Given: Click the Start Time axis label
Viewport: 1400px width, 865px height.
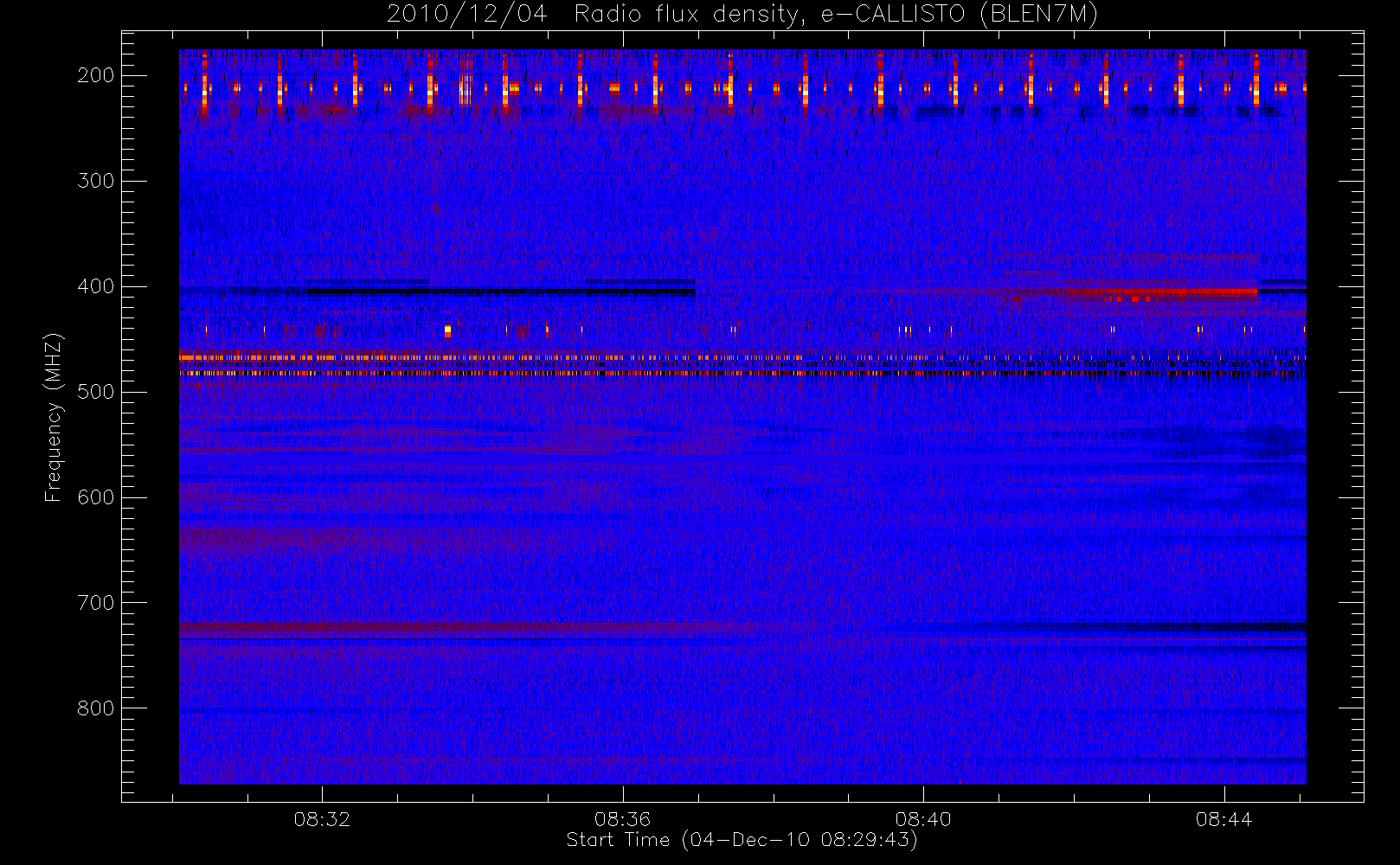Looking at the screenshot, I should coord(742,840).
